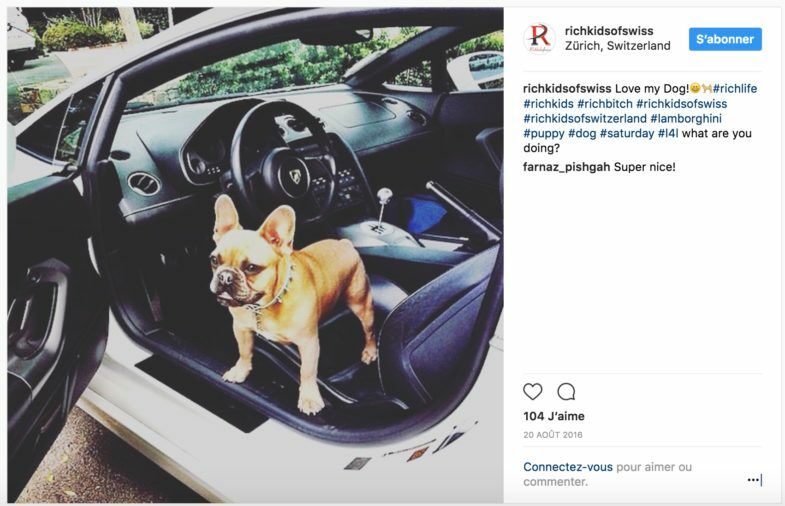View the 104 J'aime likes list
Image resolution: width=785 pixels, height=506 pixels.
point(554,416)
